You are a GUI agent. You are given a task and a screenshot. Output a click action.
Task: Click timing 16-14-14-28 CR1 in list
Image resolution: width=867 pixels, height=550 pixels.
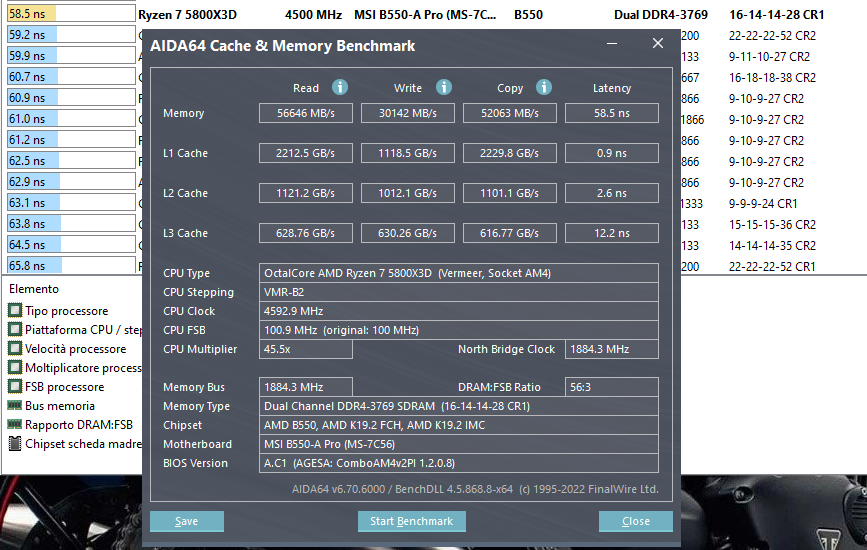pyautogui.click(x=776, y=14)
